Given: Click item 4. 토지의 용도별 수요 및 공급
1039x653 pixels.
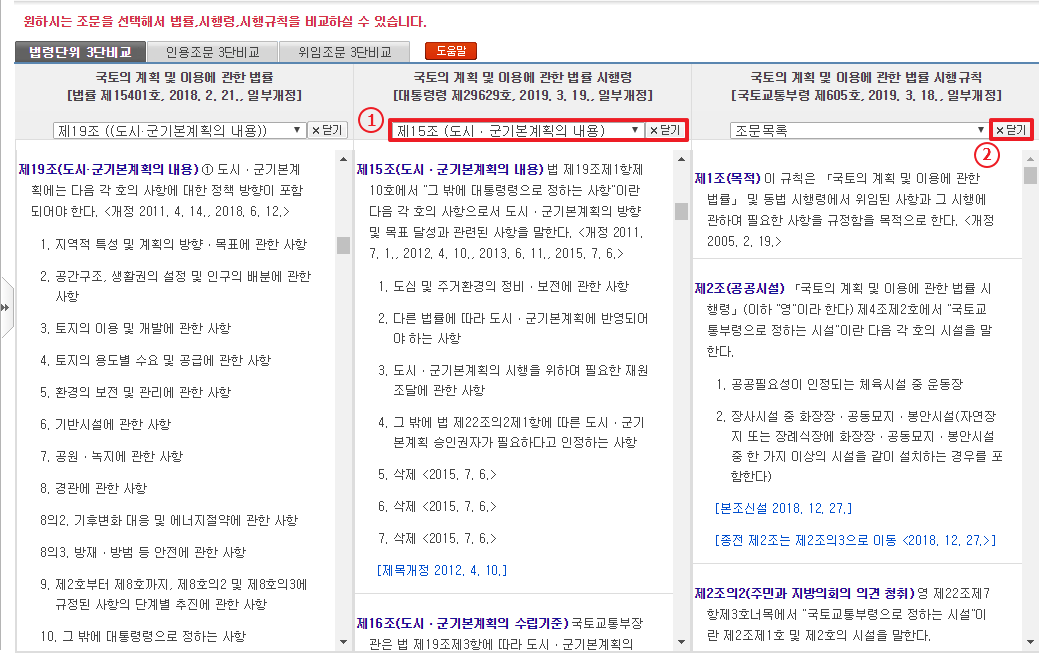Looking at the screenshot, I should 156,361.
